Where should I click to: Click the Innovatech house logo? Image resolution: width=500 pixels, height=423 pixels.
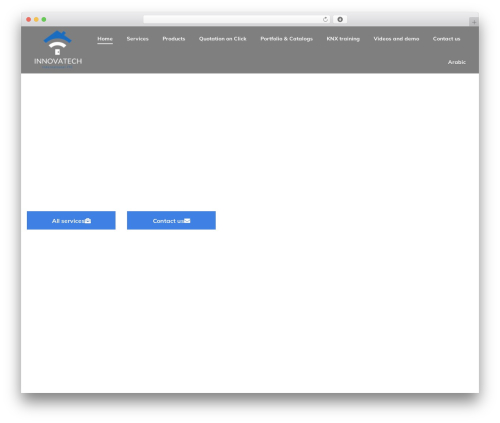[x=58, y=49]
